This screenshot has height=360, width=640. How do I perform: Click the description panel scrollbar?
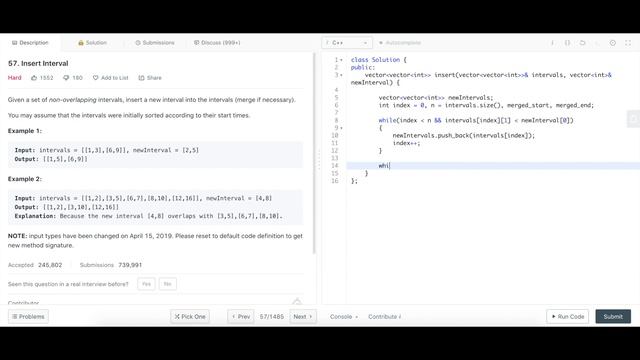(x=314, y=153)
